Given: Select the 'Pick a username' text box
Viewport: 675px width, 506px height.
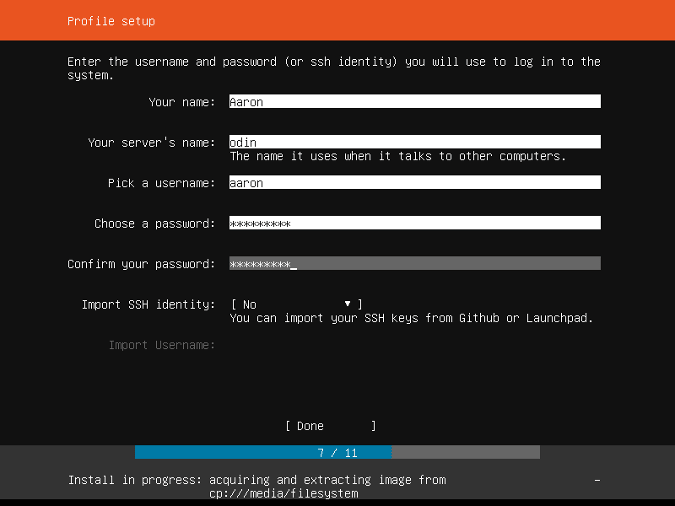Looking at the screenshot, I should pyautogui.click(x=414, y=183).
